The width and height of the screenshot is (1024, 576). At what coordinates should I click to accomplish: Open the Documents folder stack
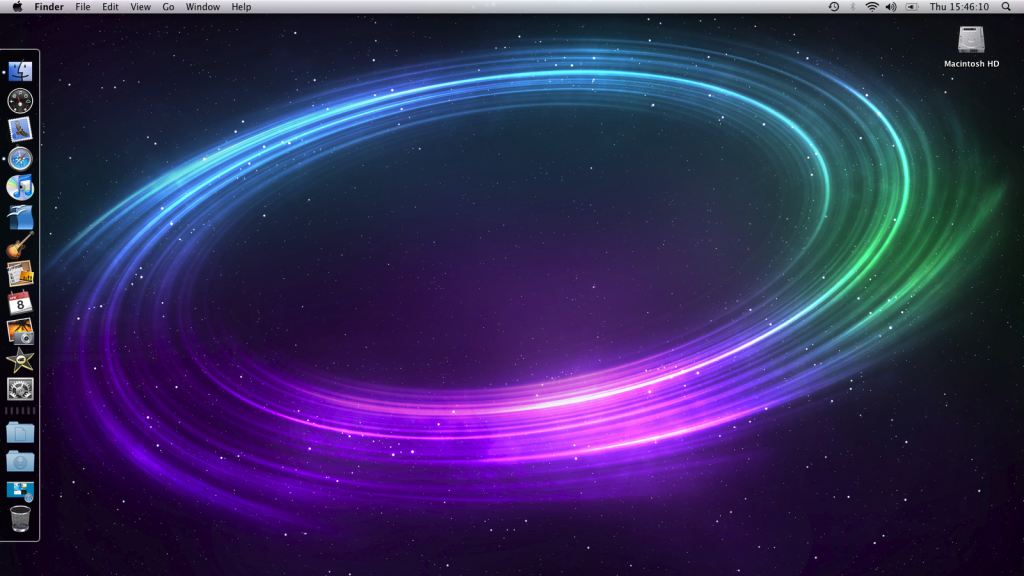[20, 432]
